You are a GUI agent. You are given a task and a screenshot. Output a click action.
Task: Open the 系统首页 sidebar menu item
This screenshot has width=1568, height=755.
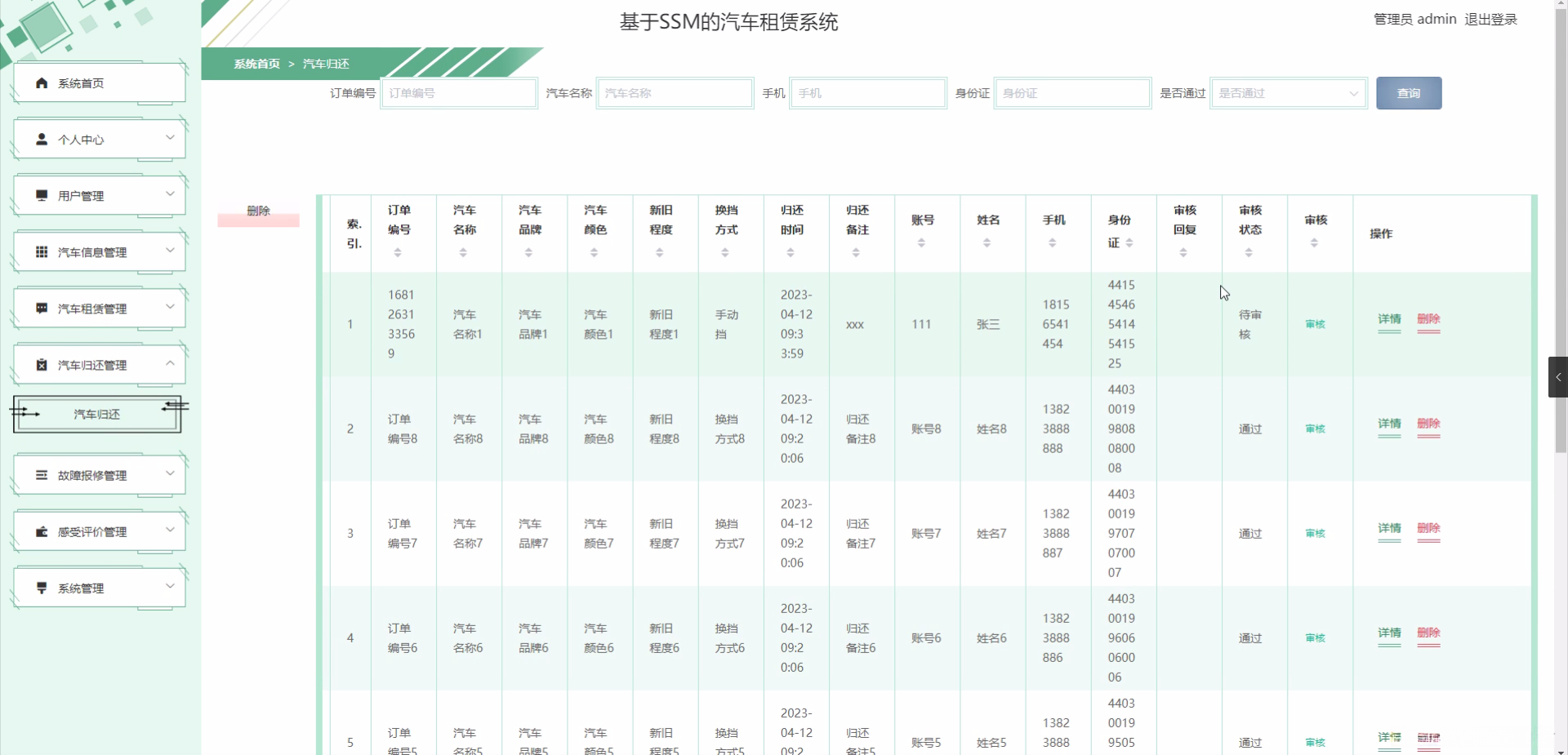(x=100, y=83)
